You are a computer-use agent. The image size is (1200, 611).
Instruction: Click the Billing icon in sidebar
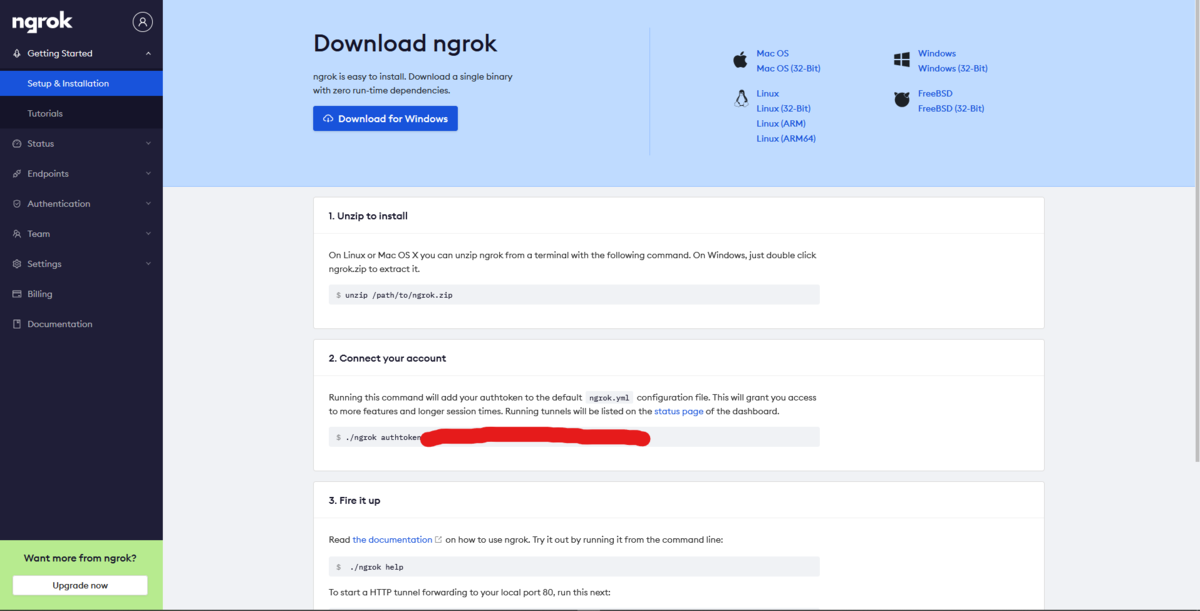[17, 294]
